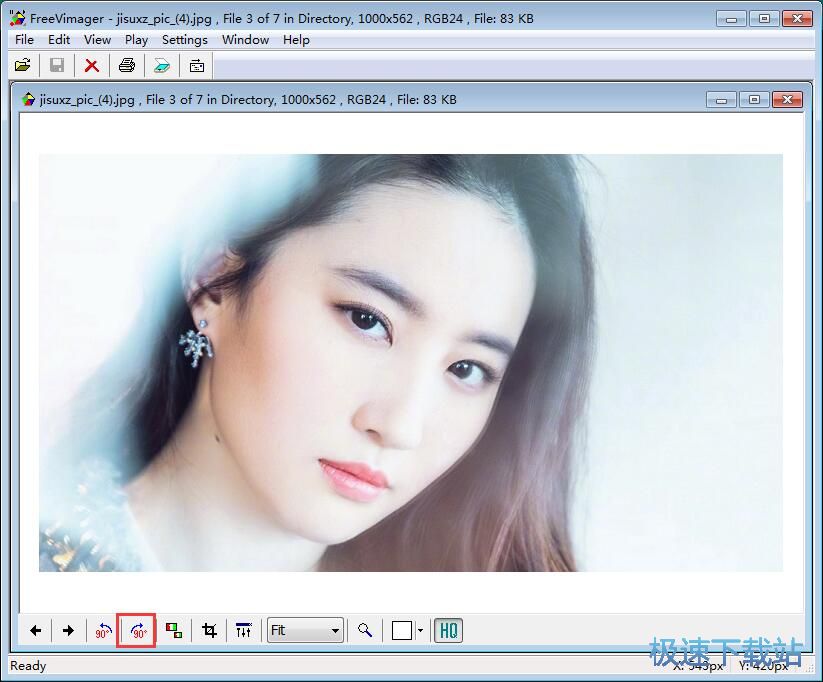
Task: Open the Fit zoom dropdown
Action: tap(305, 630)
